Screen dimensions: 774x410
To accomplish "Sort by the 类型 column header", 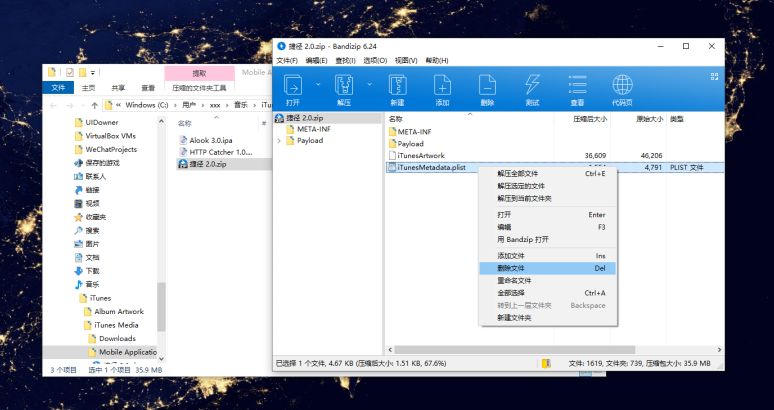I will 676,119.
